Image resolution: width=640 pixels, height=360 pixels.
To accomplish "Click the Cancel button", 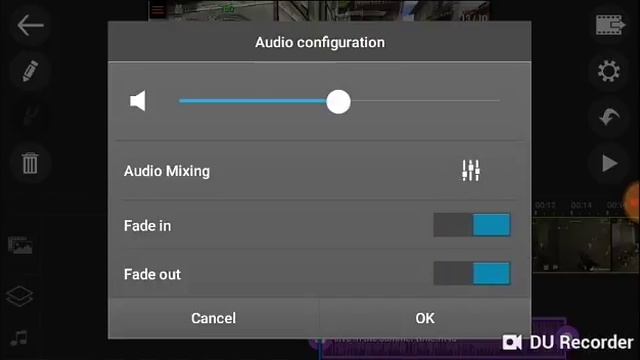I will point(213,318).
